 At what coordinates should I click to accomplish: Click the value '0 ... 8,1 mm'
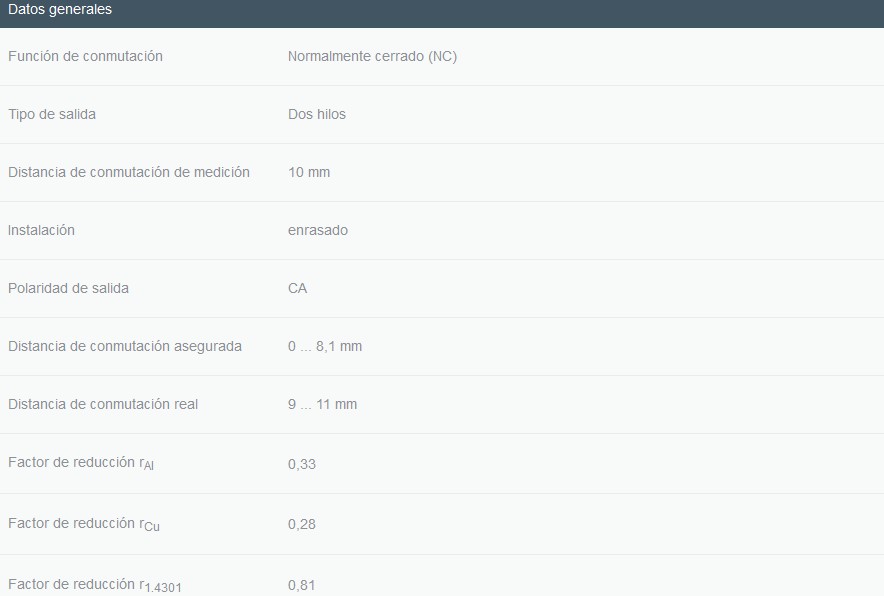pyautogui.click(x=325, y=346)
